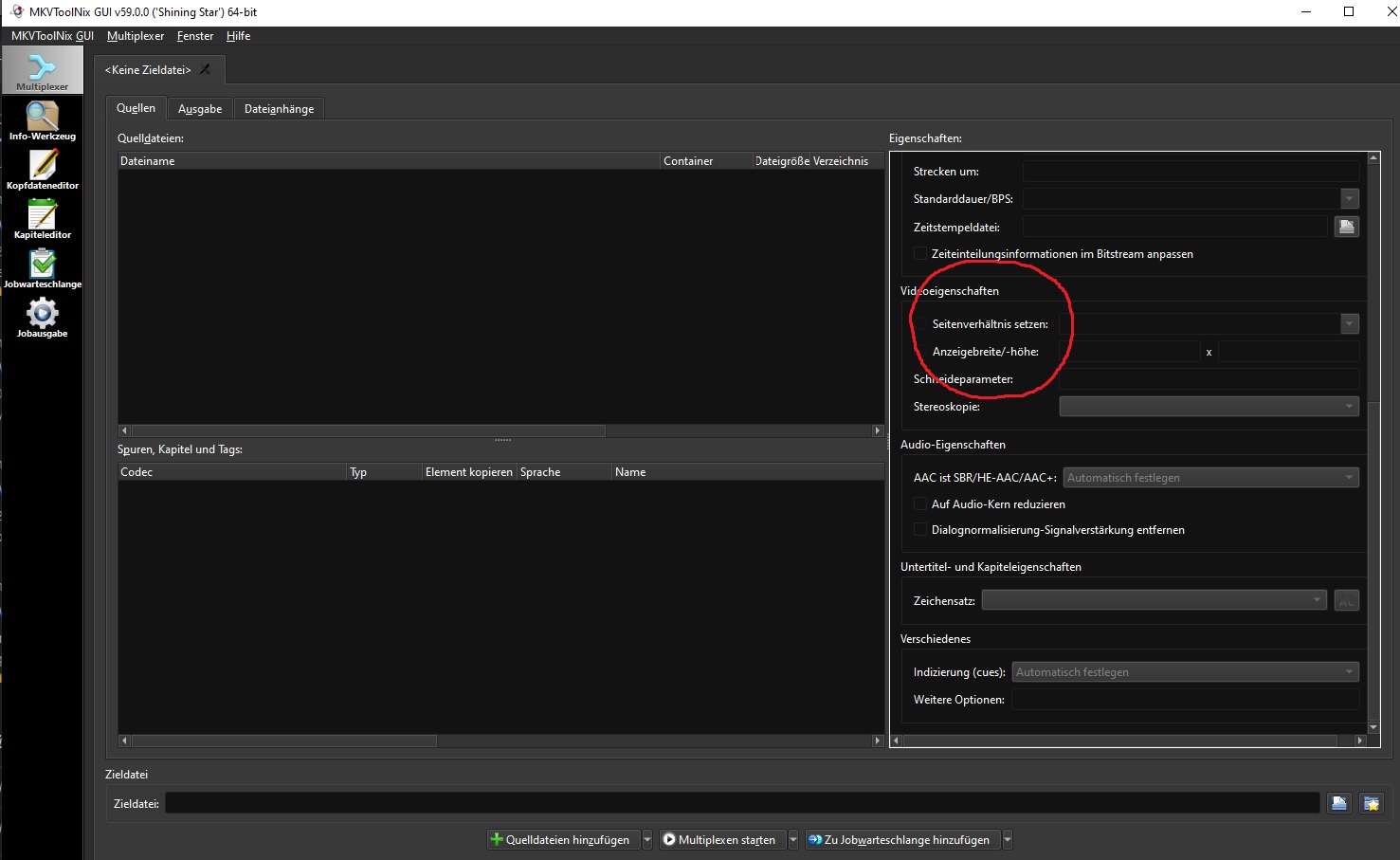Expand Zu Jobwarteschlange hinzufügen arrow menu
The width and height of the screenshot is (1400, 860).
pyautogui.click(x=1008, y=840)
